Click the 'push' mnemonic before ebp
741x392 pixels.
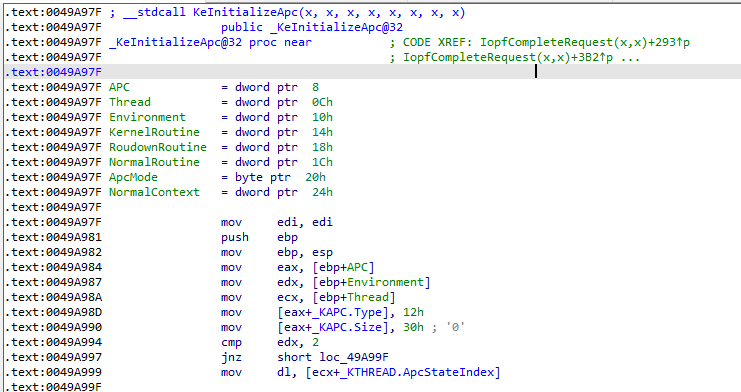coord(235,238)
